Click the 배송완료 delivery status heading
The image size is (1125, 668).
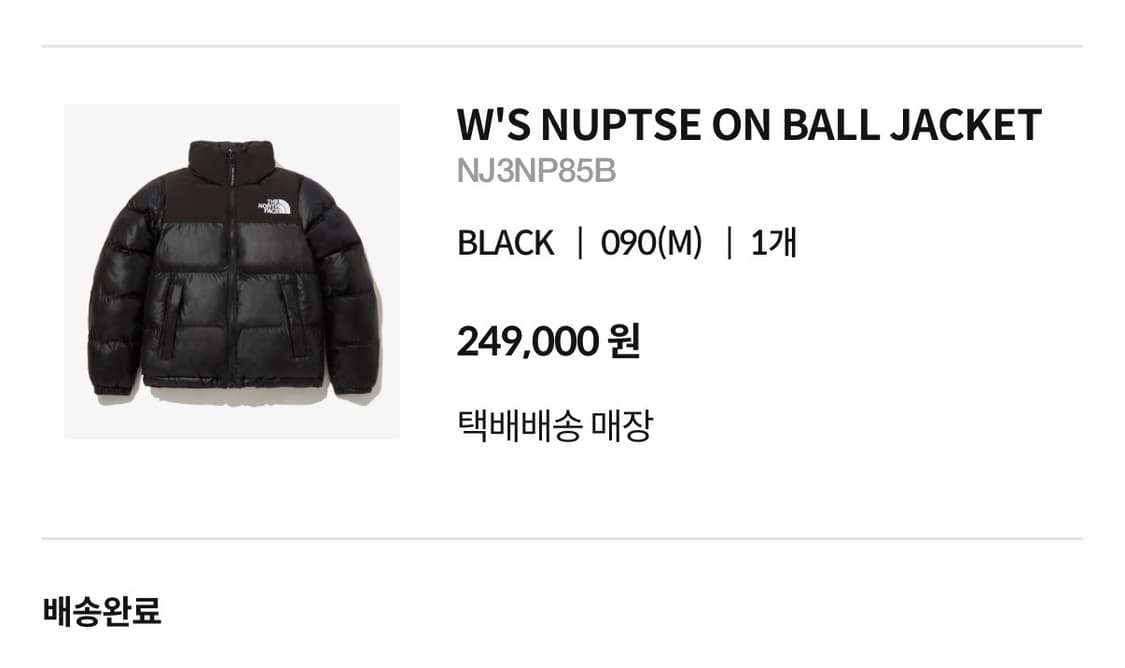pyautogui.click(x=102, y=611)
